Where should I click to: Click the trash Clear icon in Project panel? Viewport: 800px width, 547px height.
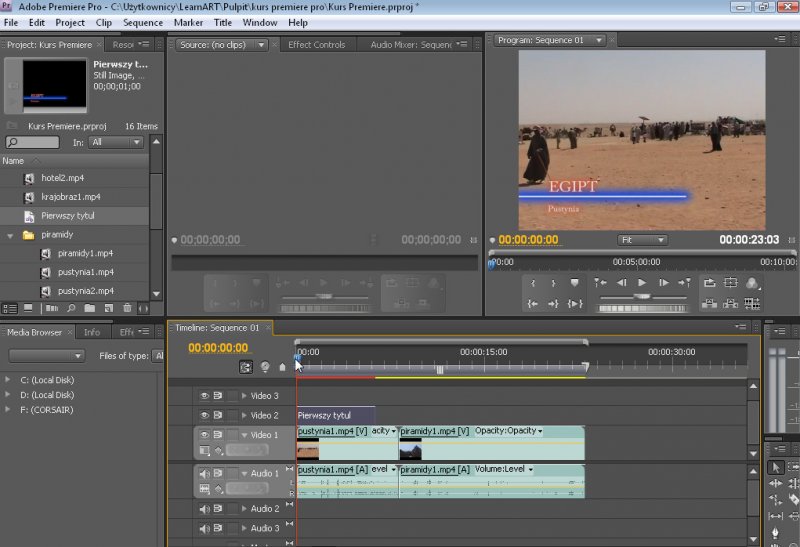click(126, 308)
